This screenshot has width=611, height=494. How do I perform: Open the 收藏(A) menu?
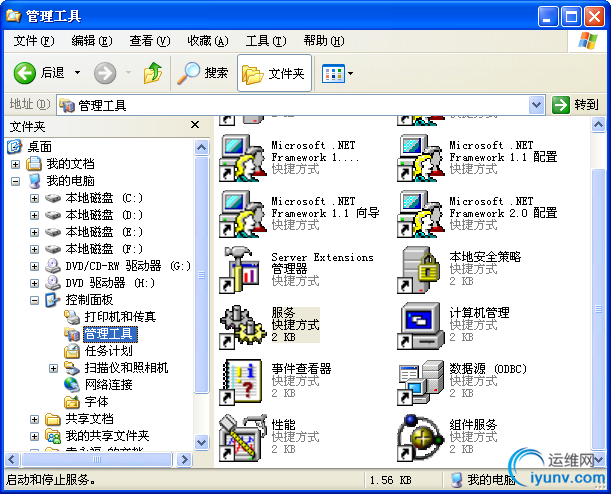click(208, 41)
